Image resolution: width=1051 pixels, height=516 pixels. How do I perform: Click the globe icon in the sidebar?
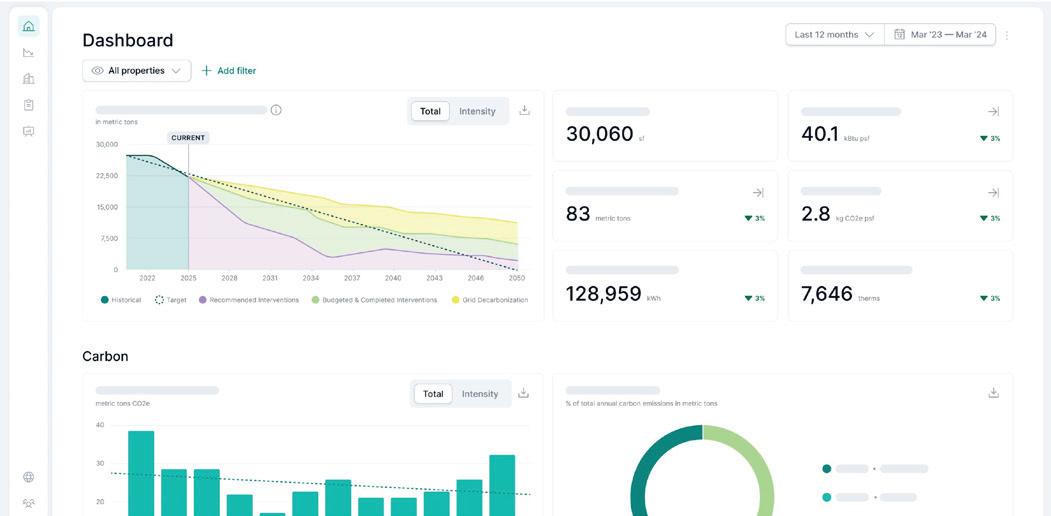[x=28, y=477]
